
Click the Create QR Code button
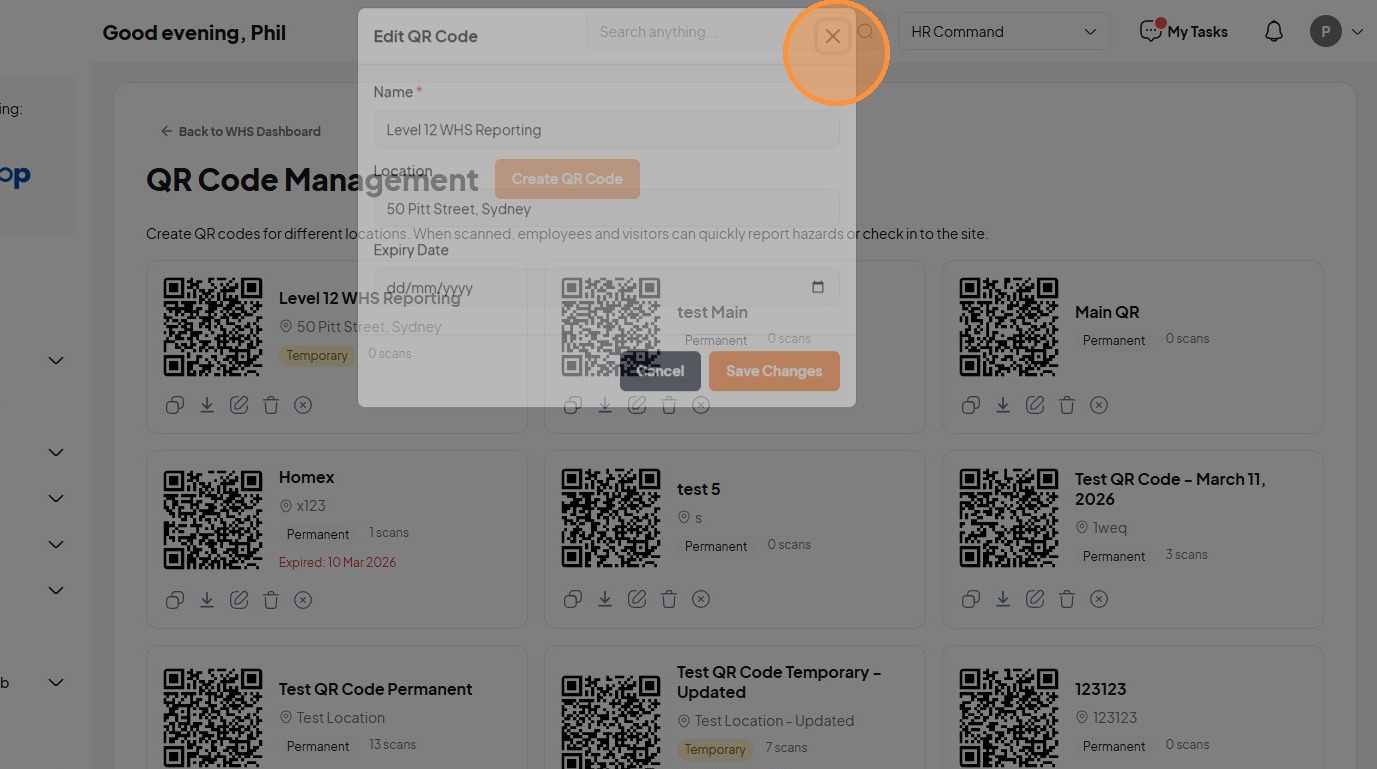click(567, 179)
